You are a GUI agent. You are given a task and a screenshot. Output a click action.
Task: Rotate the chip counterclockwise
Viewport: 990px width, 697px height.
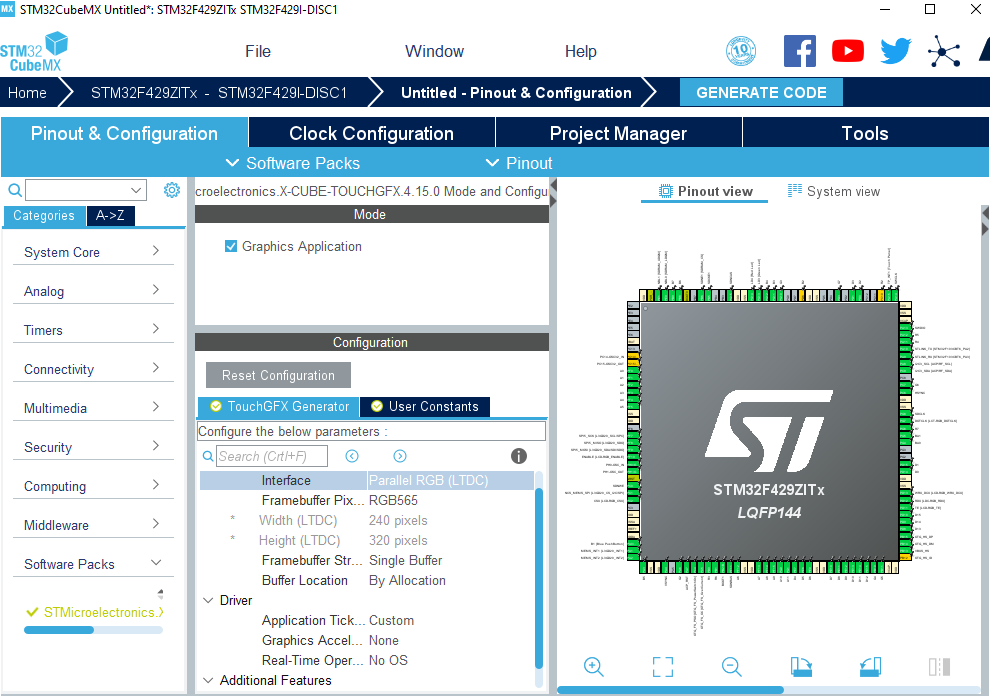(x=870, y=667)
